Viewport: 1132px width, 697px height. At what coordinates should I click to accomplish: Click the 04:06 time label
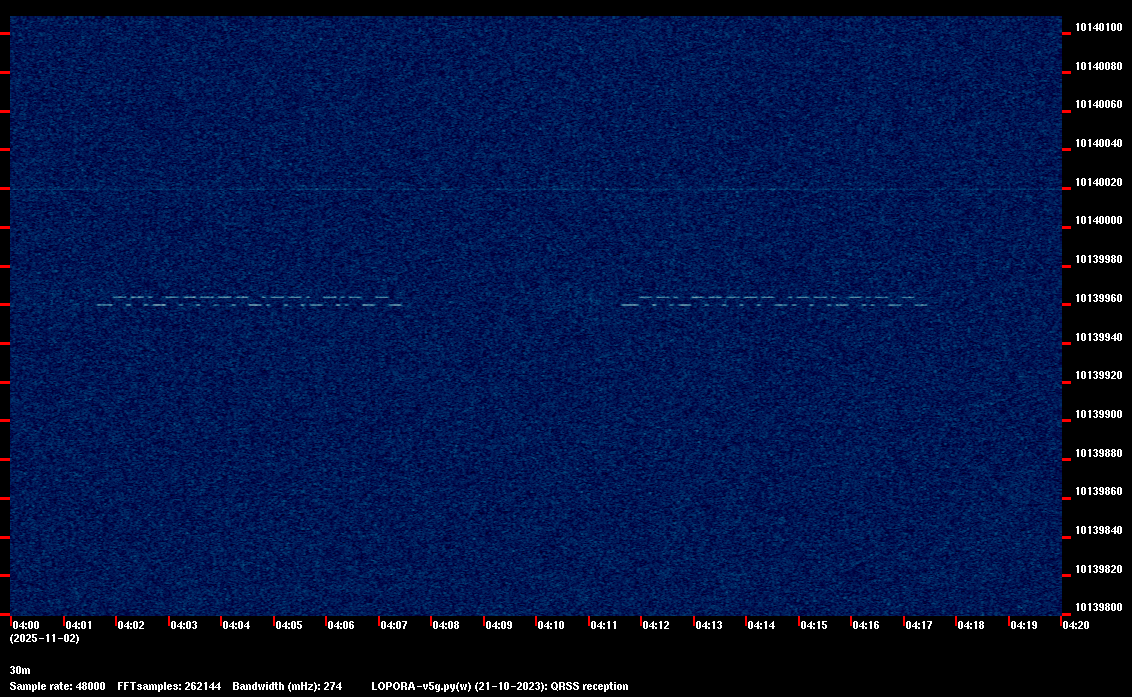[x=341, y=625]
